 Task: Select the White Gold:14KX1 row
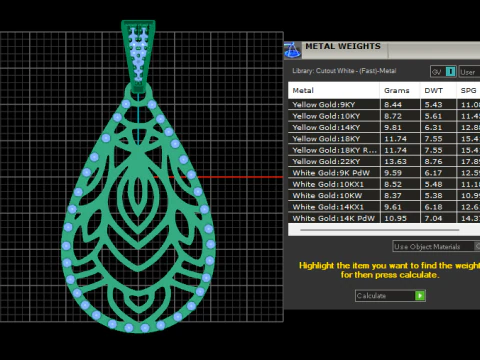coord(384,207)
